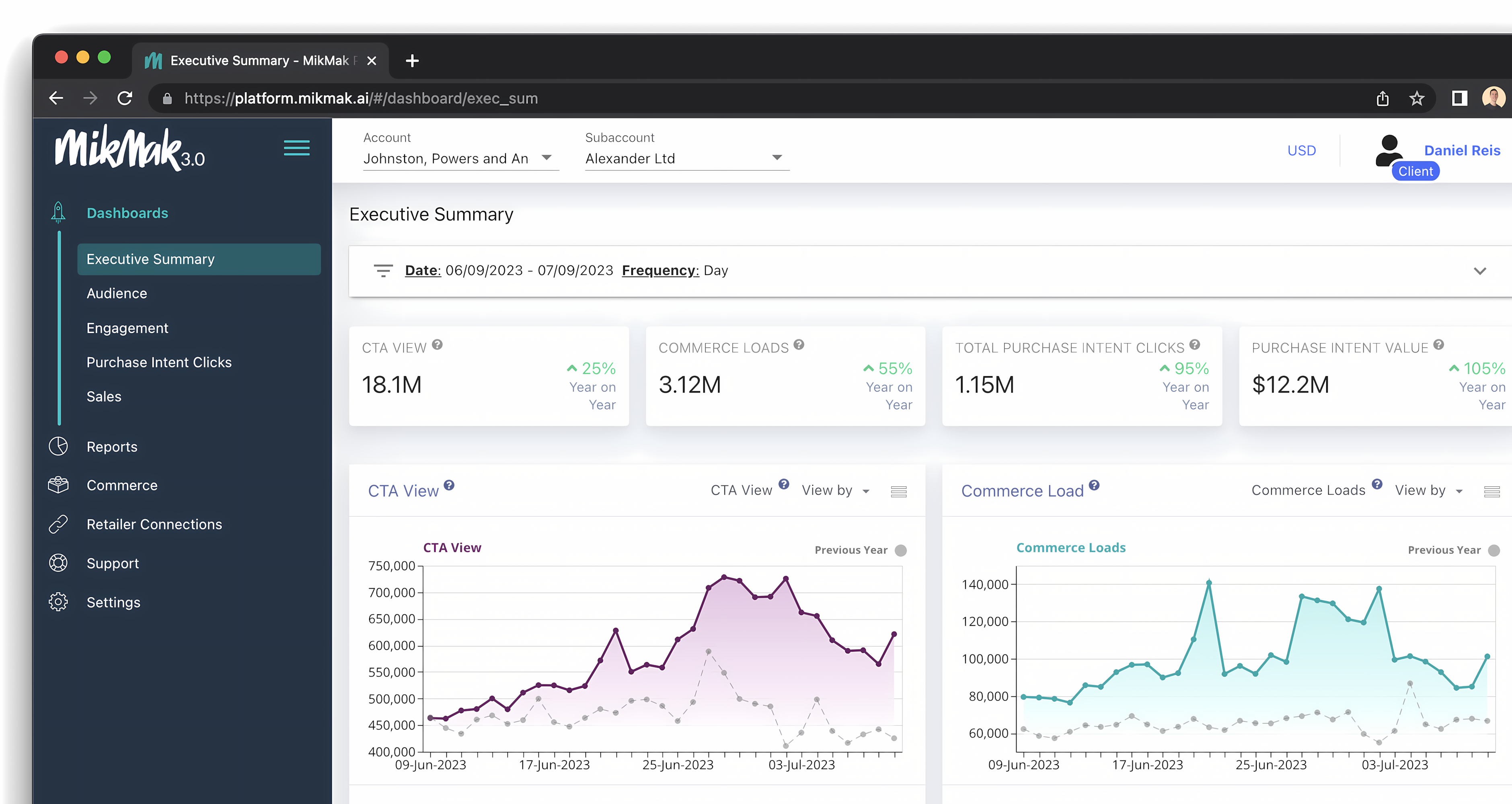Open the Subaccount Alexander Ltd dropdown
This screenshot has width=1512, height=804.
777,157
